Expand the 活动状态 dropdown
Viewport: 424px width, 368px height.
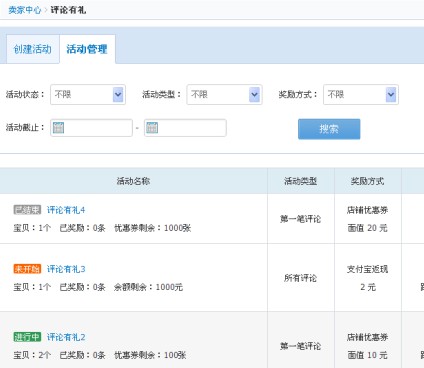(x=88, y=95)
